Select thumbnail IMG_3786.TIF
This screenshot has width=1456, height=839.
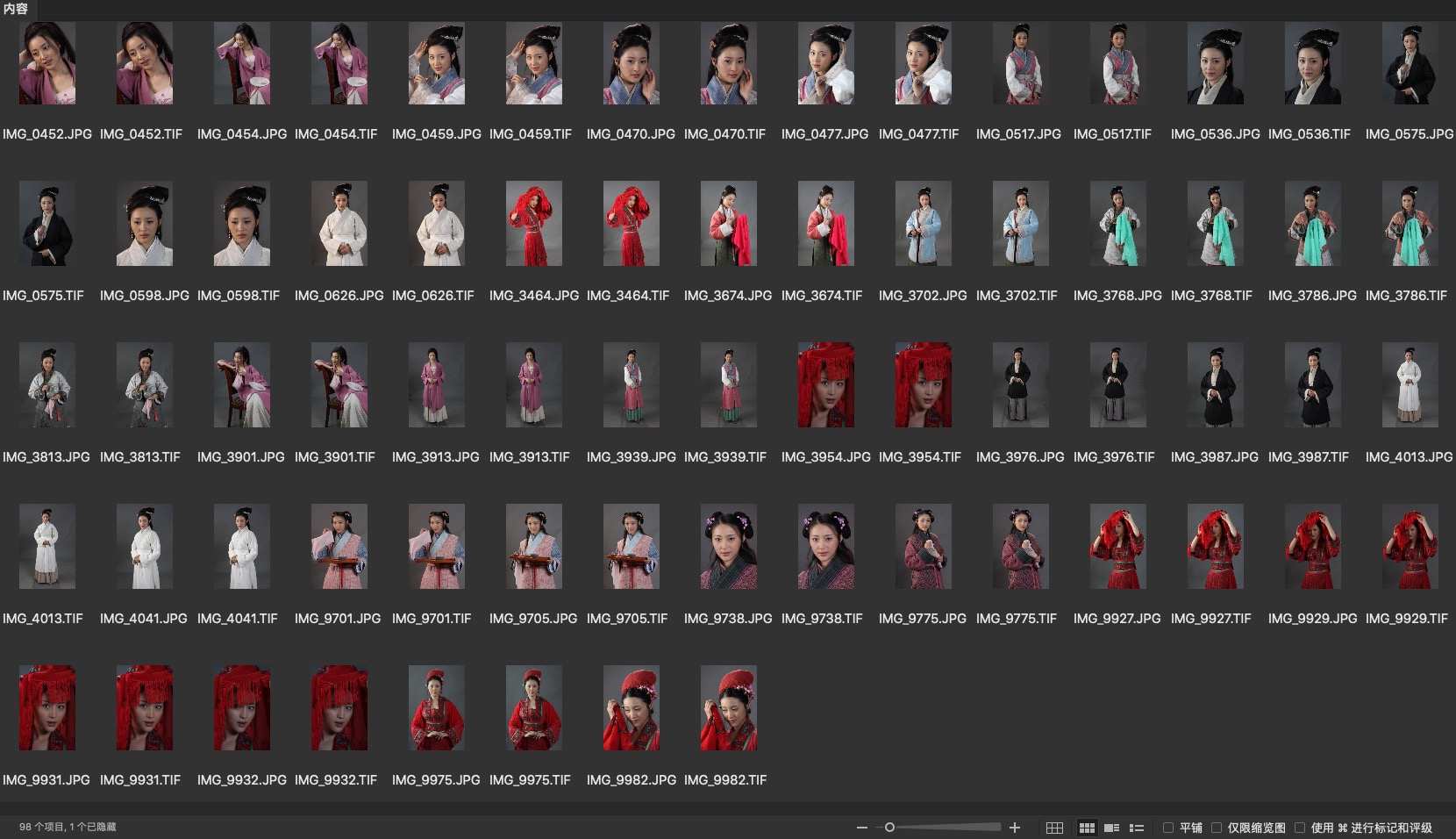click(1410, 224)
